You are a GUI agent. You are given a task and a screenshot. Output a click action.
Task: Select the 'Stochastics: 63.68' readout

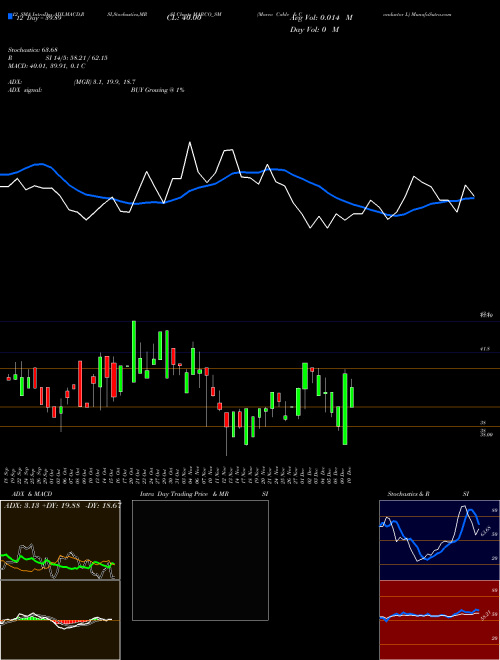coord(32,50)
